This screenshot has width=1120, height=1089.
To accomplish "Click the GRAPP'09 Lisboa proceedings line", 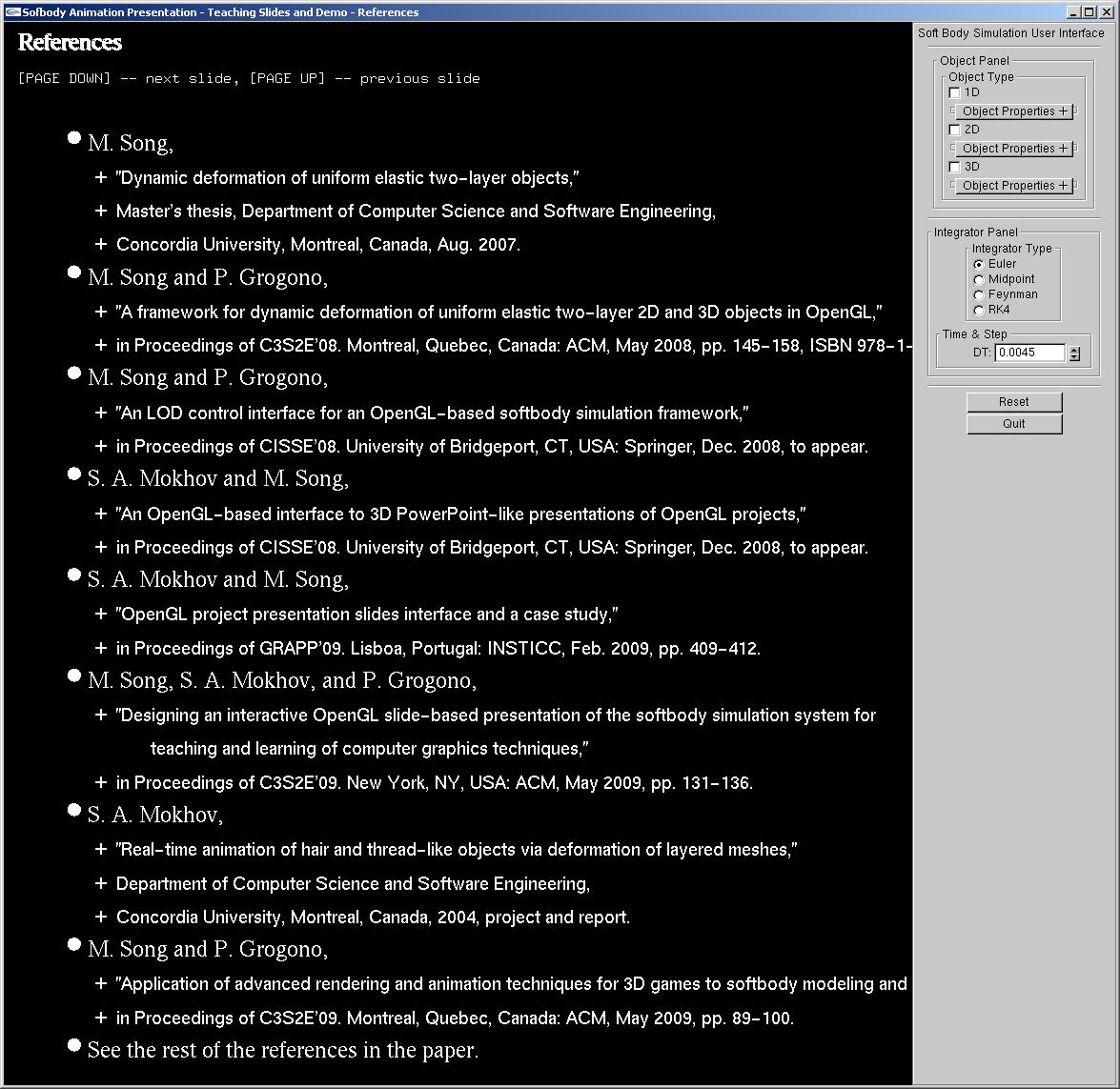I will (438, 649).
